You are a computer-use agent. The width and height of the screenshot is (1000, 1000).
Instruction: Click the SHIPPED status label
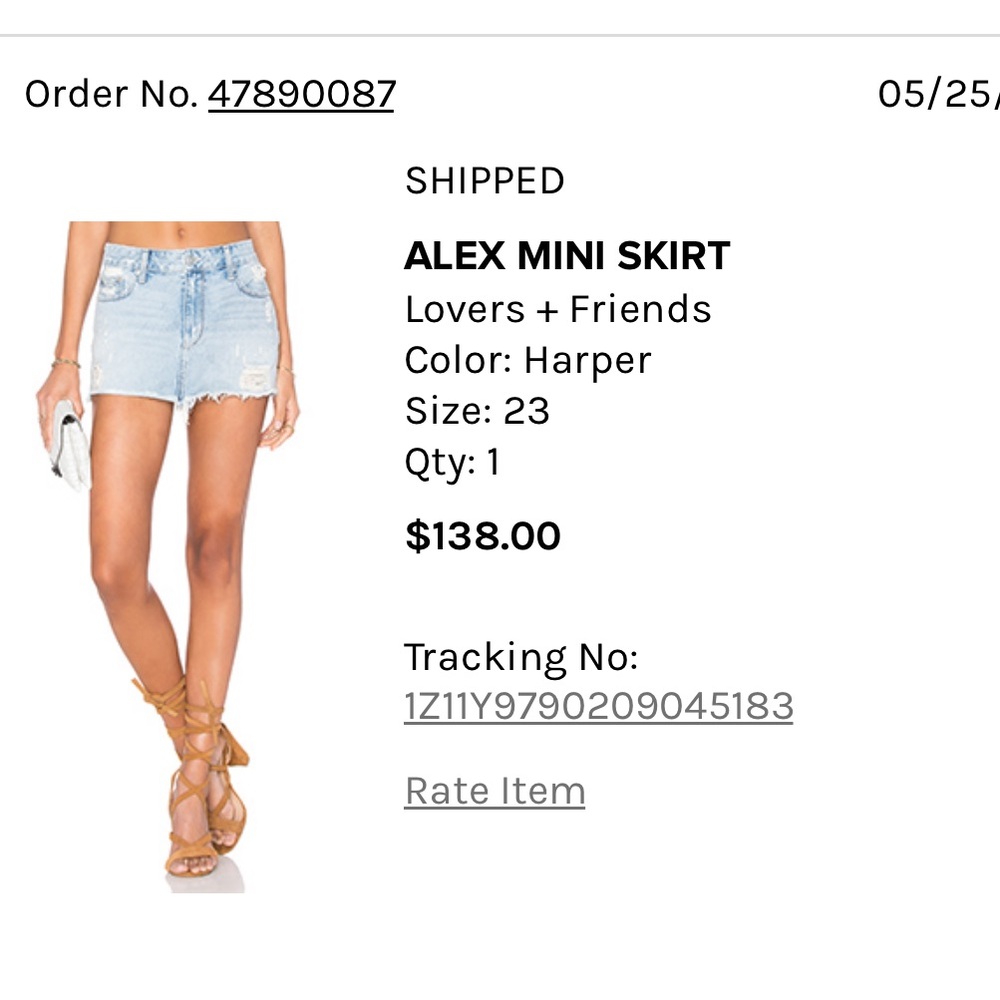pyautogui.click(x=485, y=181)
